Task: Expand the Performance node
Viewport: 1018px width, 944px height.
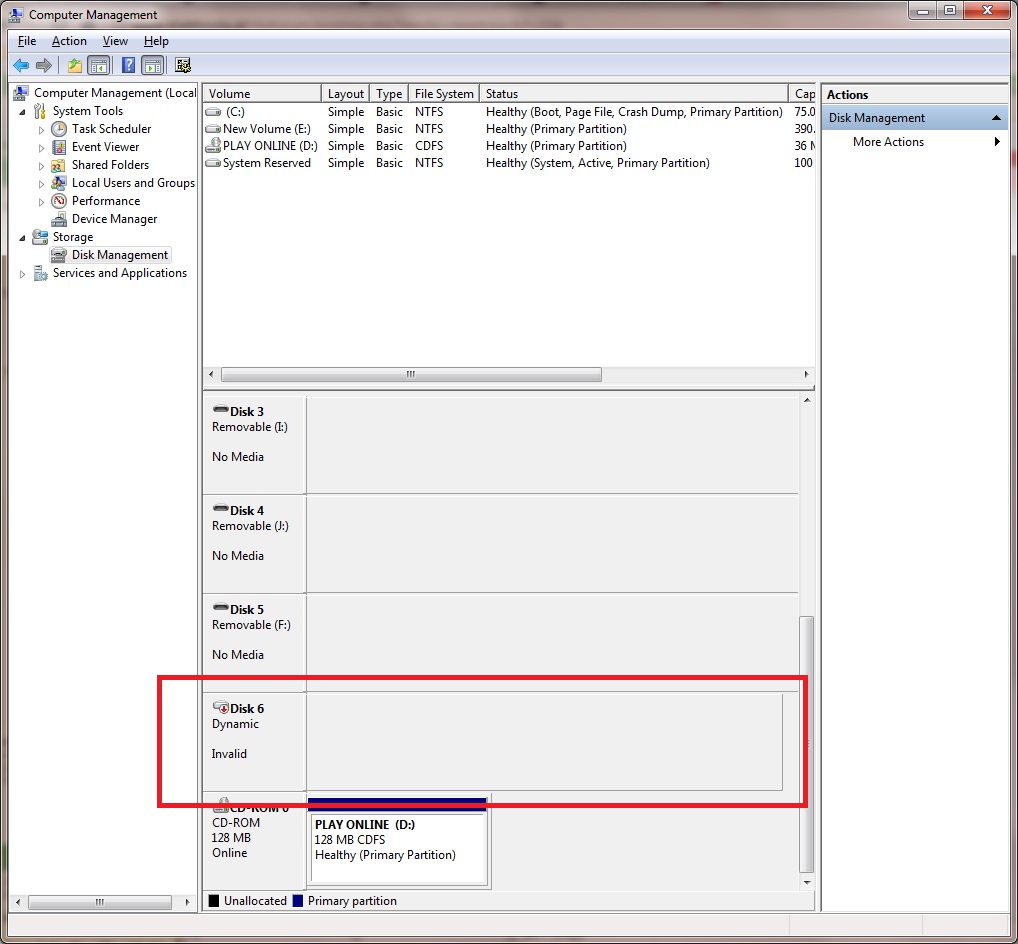Action: coord(41,202)
